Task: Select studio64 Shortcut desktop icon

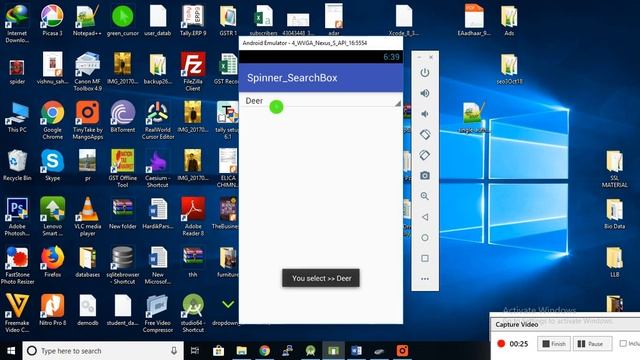Action: [193, 313]
